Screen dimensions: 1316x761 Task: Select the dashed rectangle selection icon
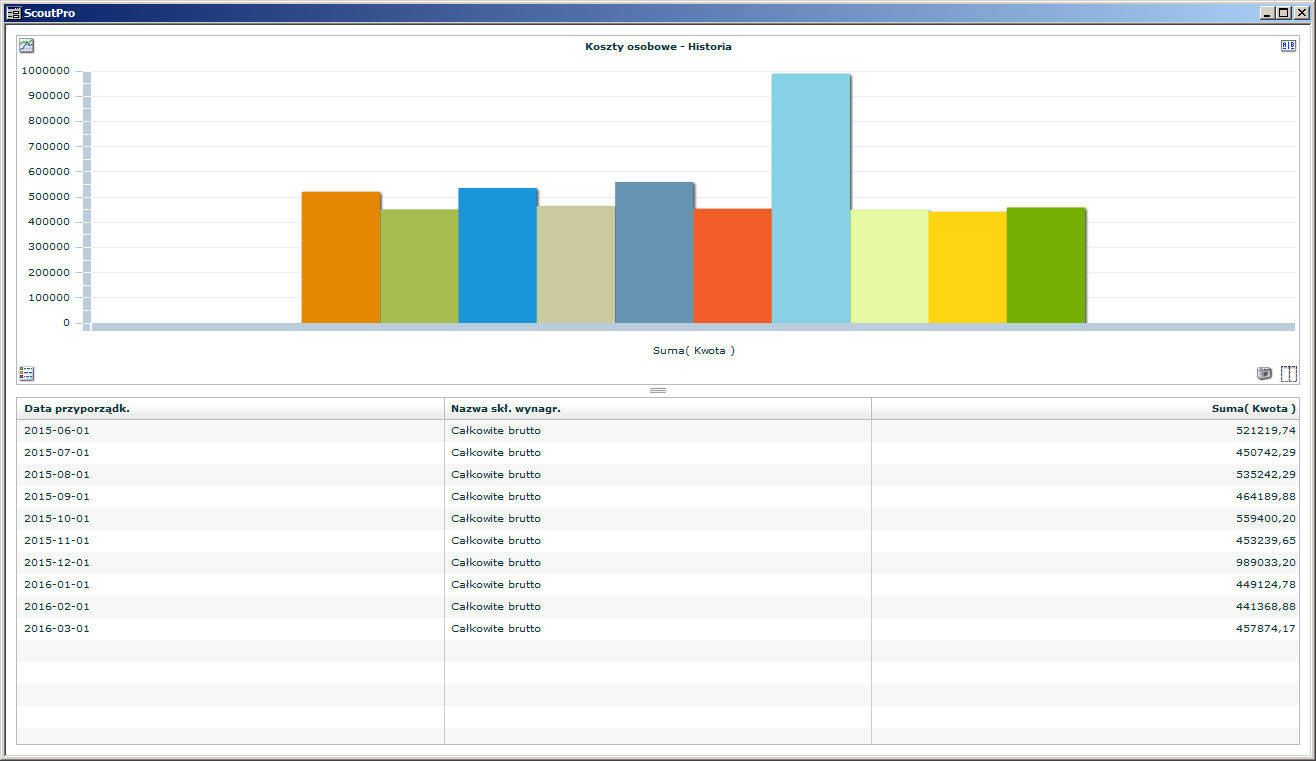coord(1288,373)
